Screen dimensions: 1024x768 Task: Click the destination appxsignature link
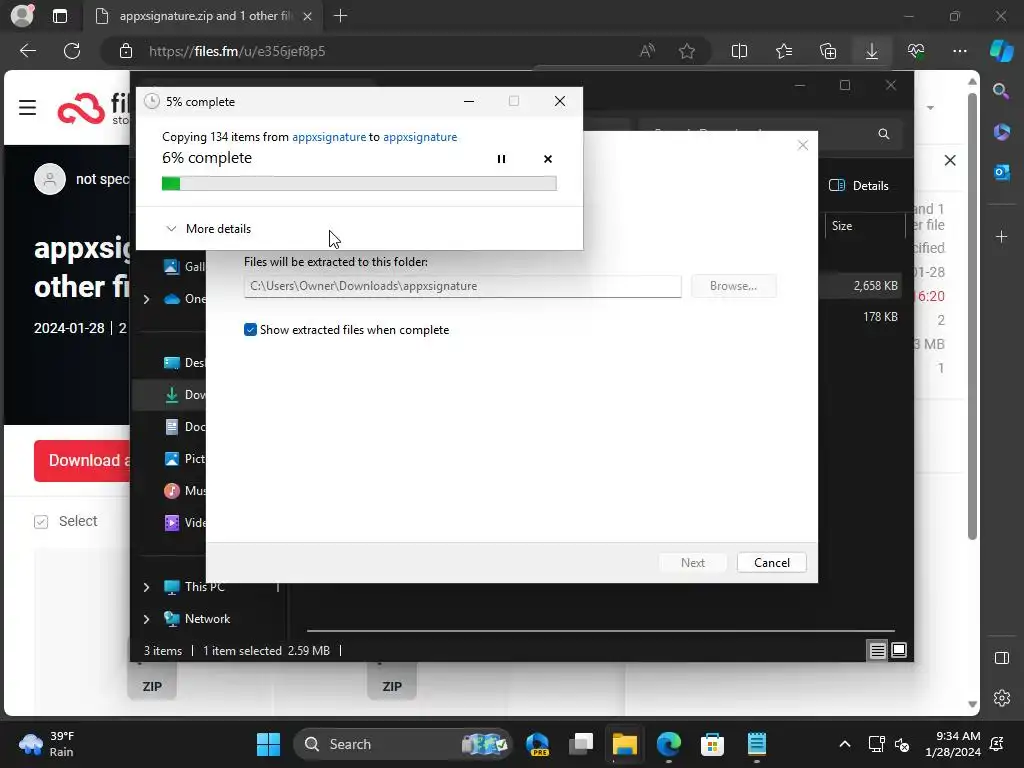420,136
